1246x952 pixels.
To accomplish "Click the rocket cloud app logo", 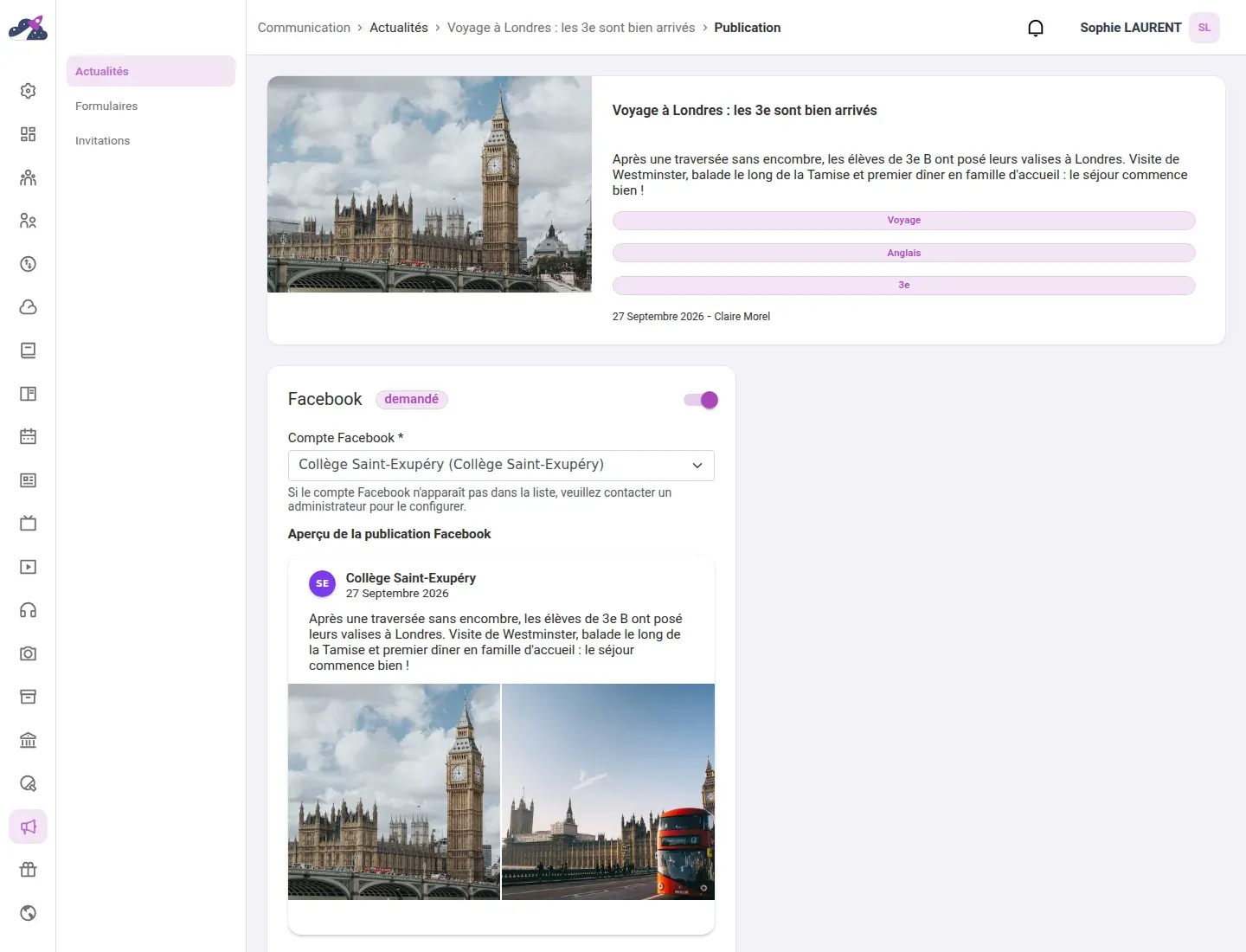I will pyautogui.click(x=28, y=28).
